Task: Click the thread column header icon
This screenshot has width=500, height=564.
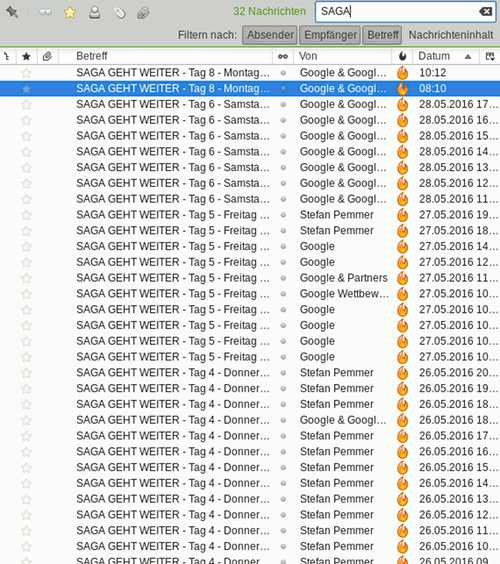Action: [7, 56]
